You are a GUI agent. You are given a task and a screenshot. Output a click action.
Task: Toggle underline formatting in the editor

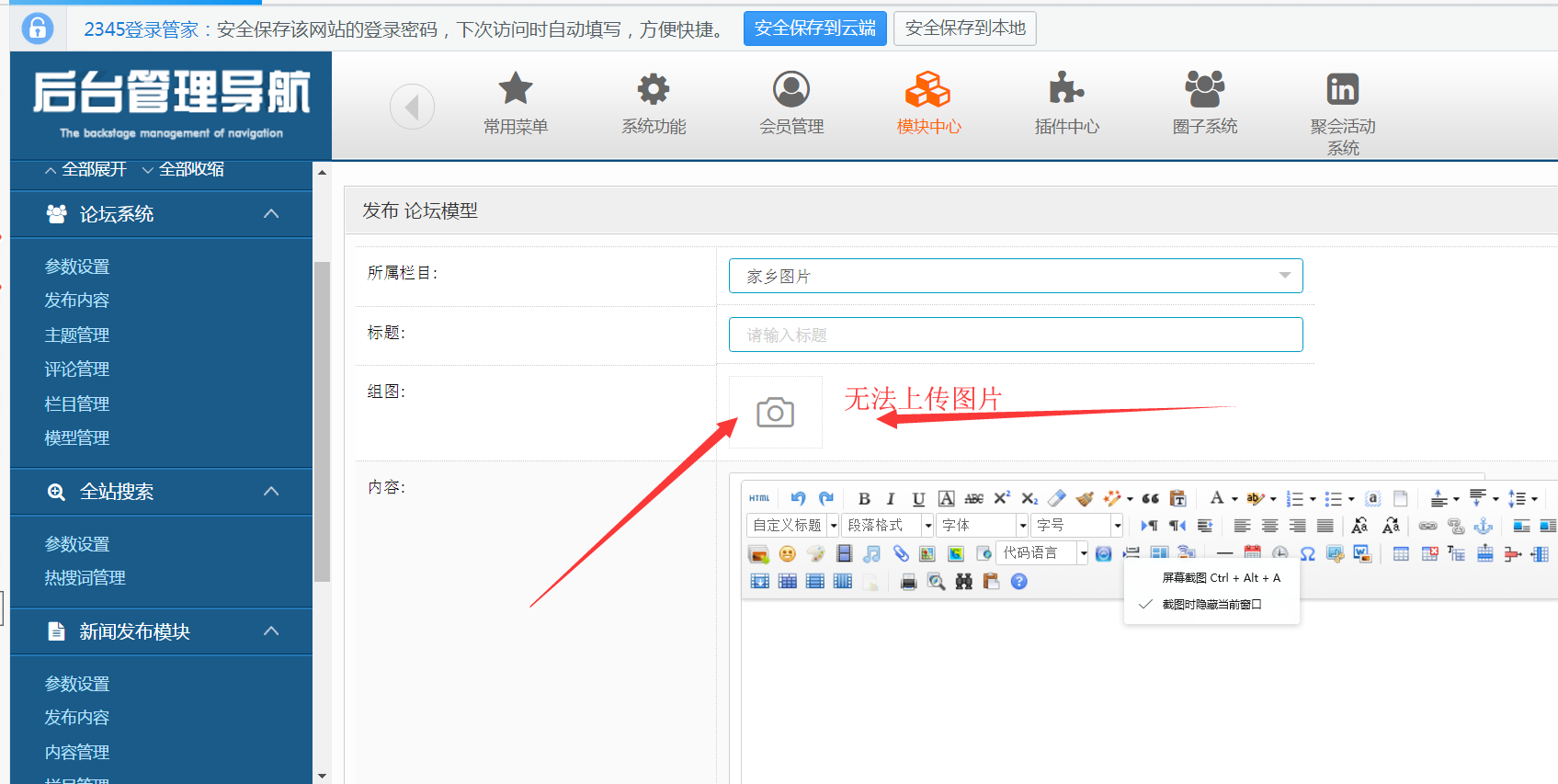917,499
